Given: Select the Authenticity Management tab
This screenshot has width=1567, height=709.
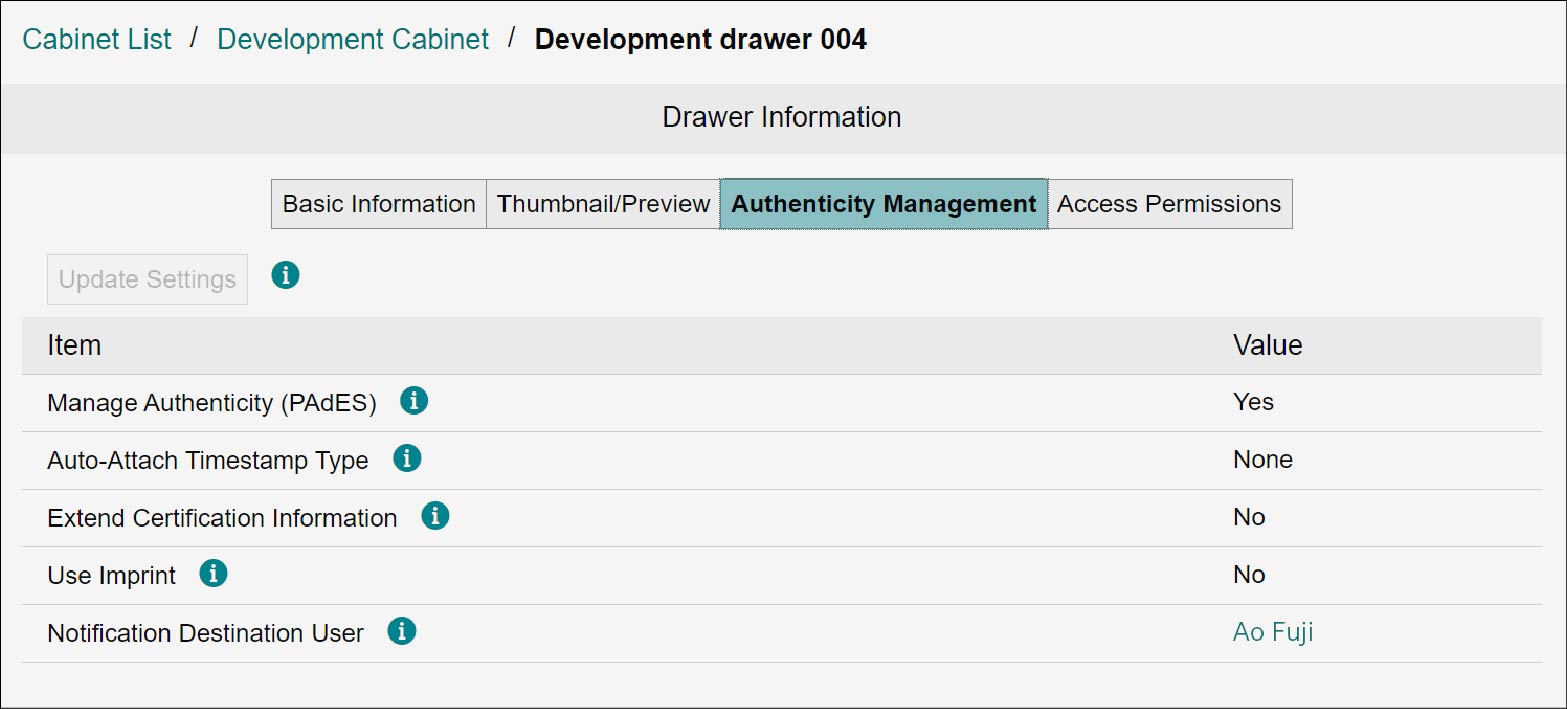Looking at the screenshot, I should click(883, 204).
